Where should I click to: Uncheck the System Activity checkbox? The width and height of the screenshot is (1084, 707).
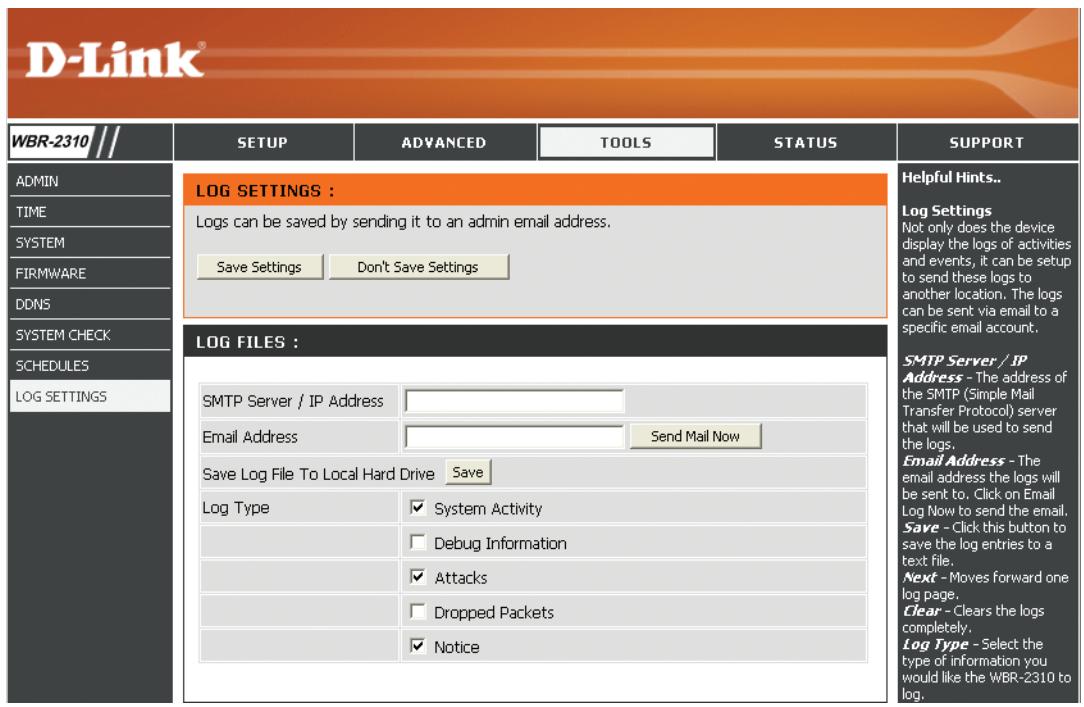(418, 507)
